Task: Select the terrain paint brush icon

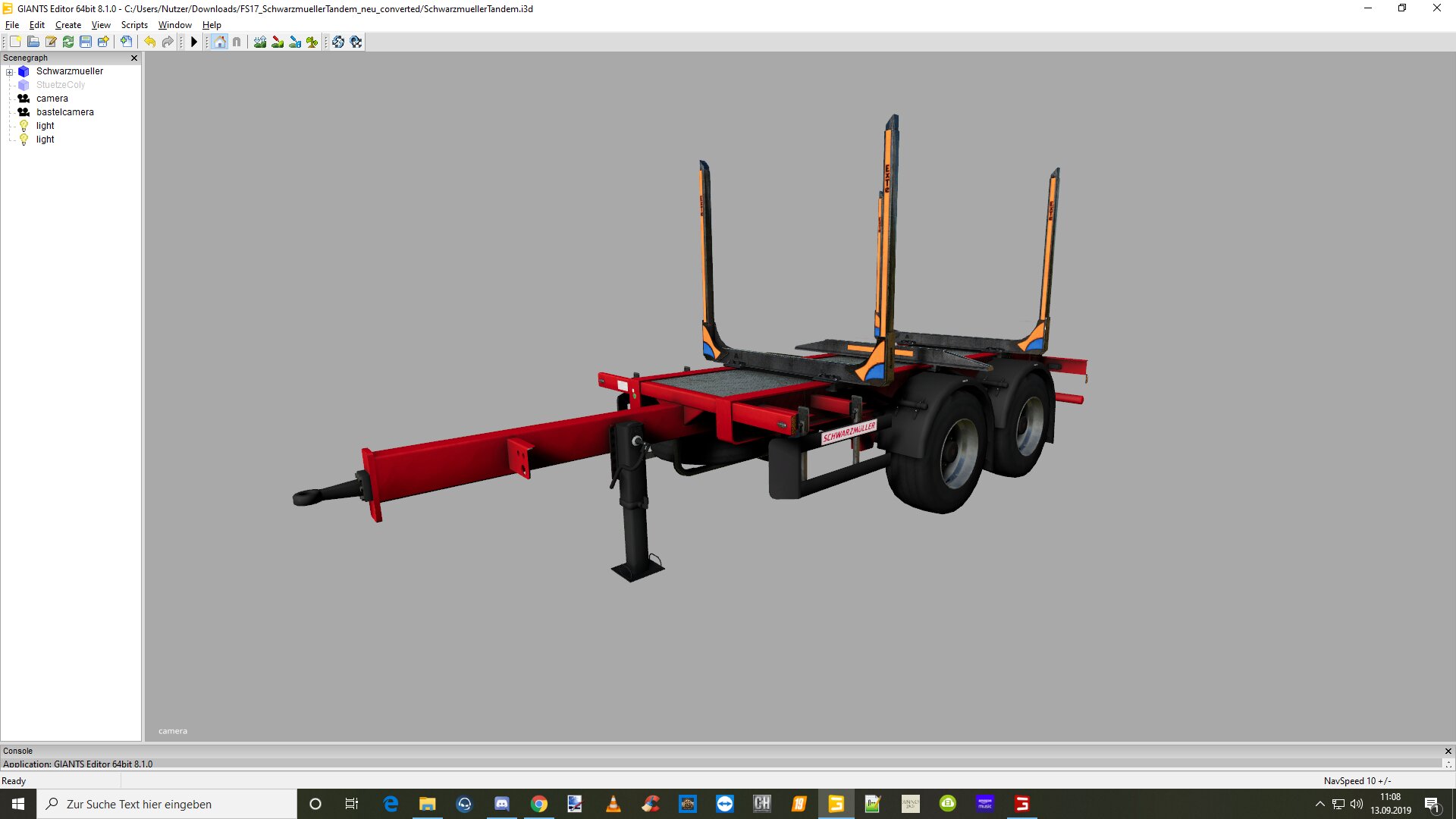Action: coord(278,42)
